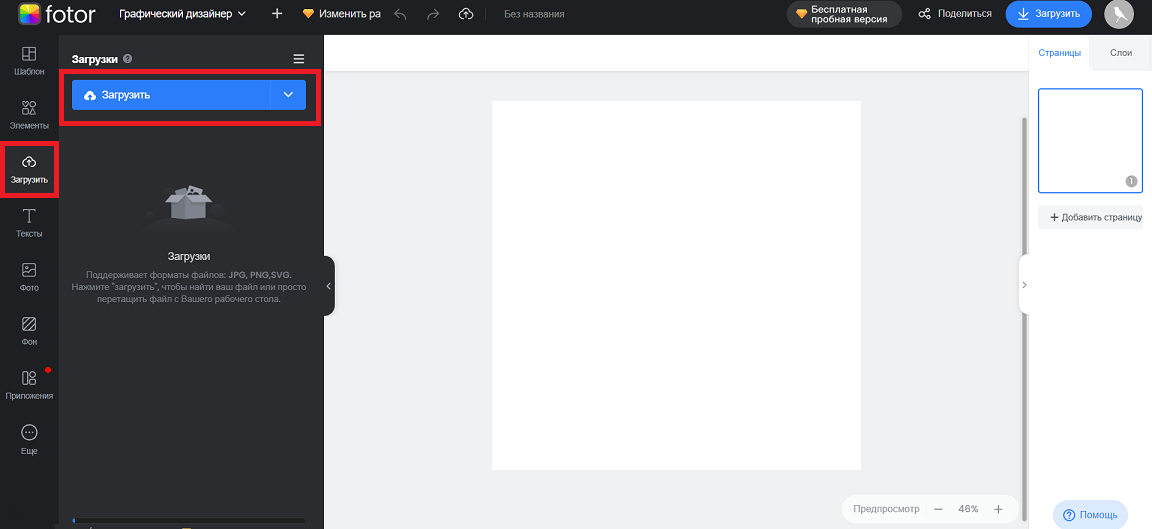Click the Без названия title field

pos(534,14)
